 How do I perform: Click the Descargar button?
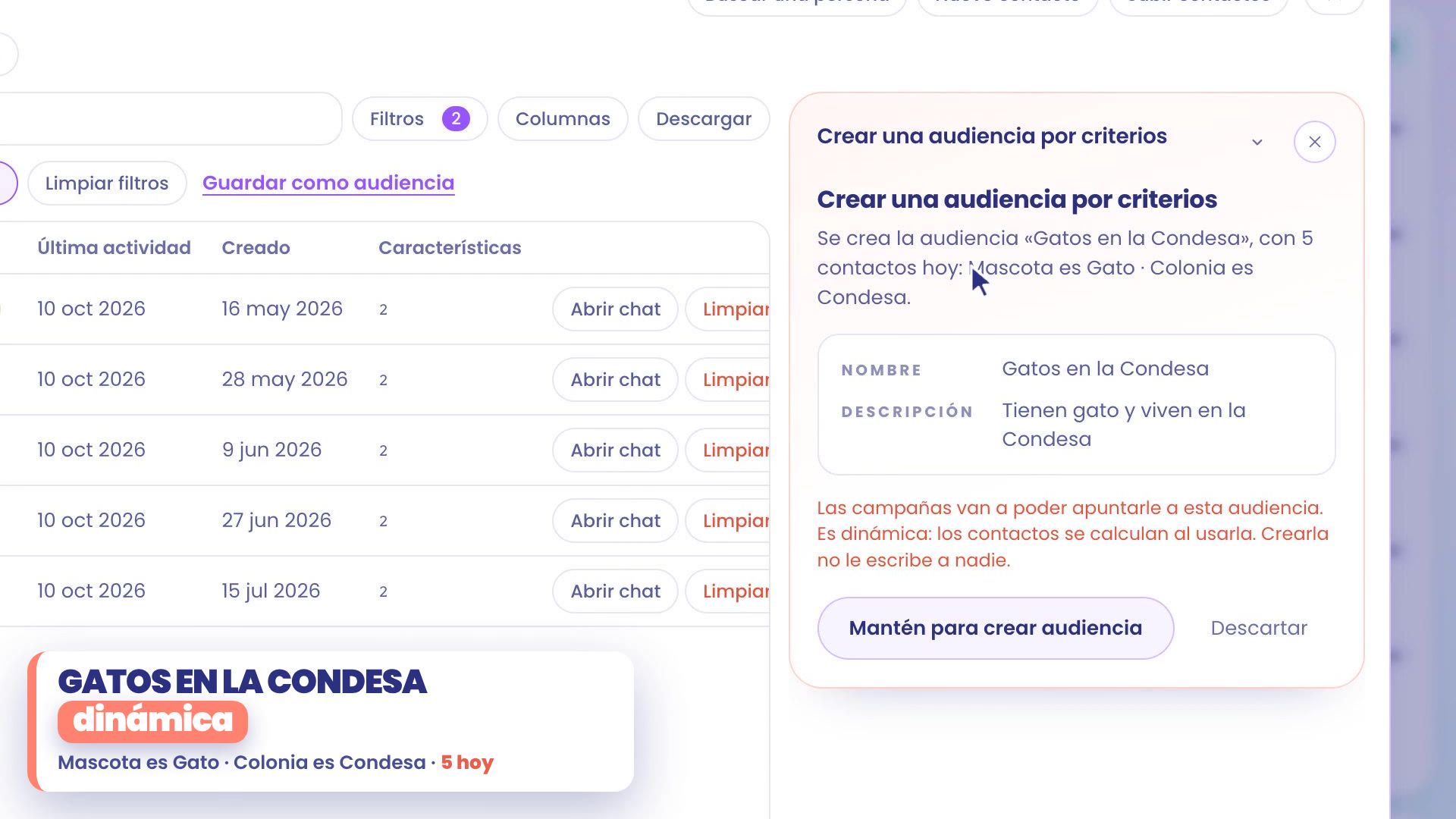pos(704,119)
